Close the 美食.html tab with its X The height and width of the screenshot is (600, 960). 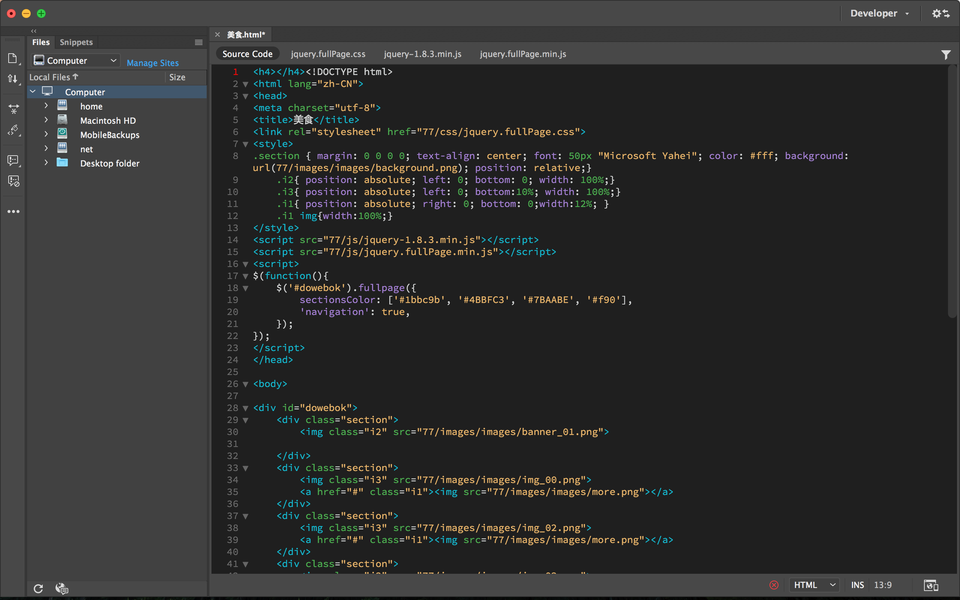point(217,35)
